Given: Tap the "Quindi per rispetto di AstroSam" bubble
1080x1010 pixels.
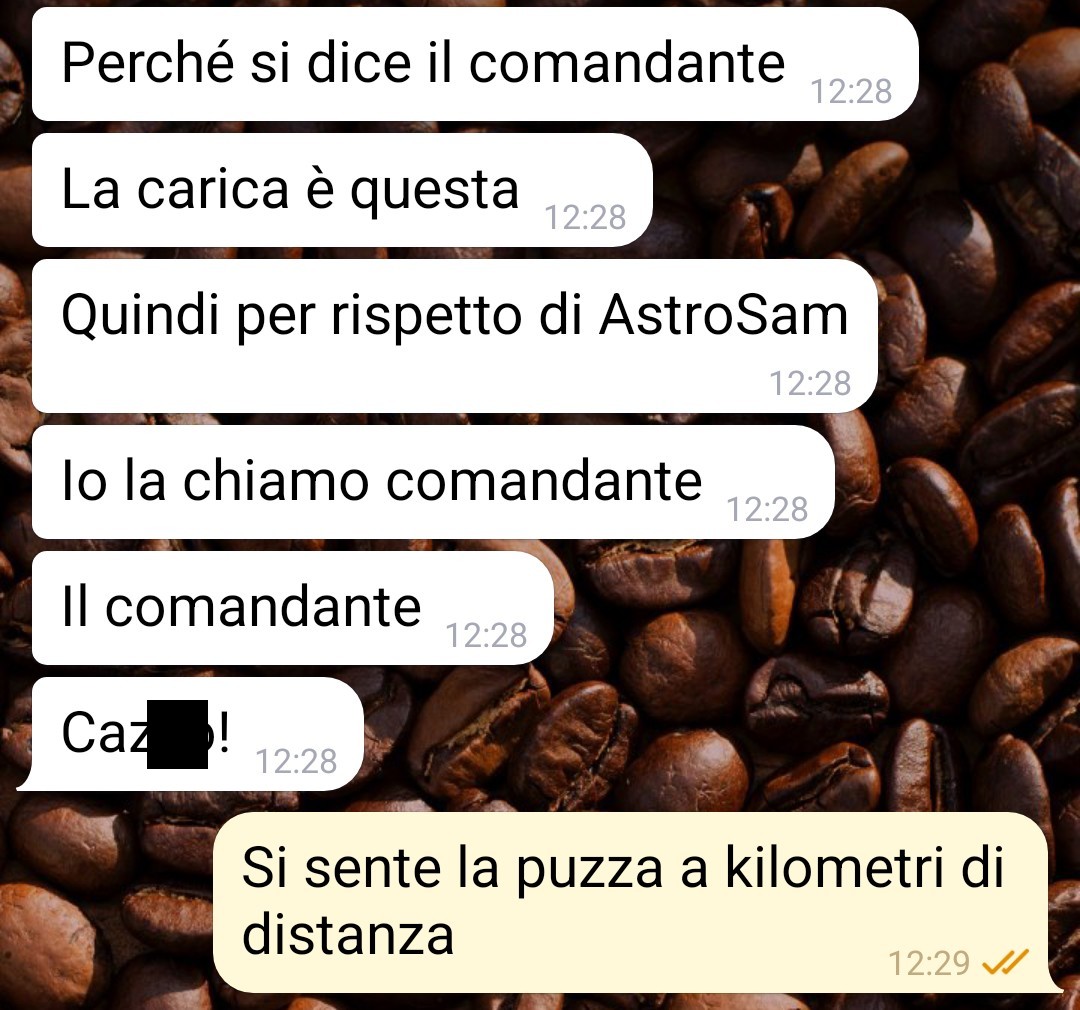Looking at the screenshot, I should click(455, 336).
